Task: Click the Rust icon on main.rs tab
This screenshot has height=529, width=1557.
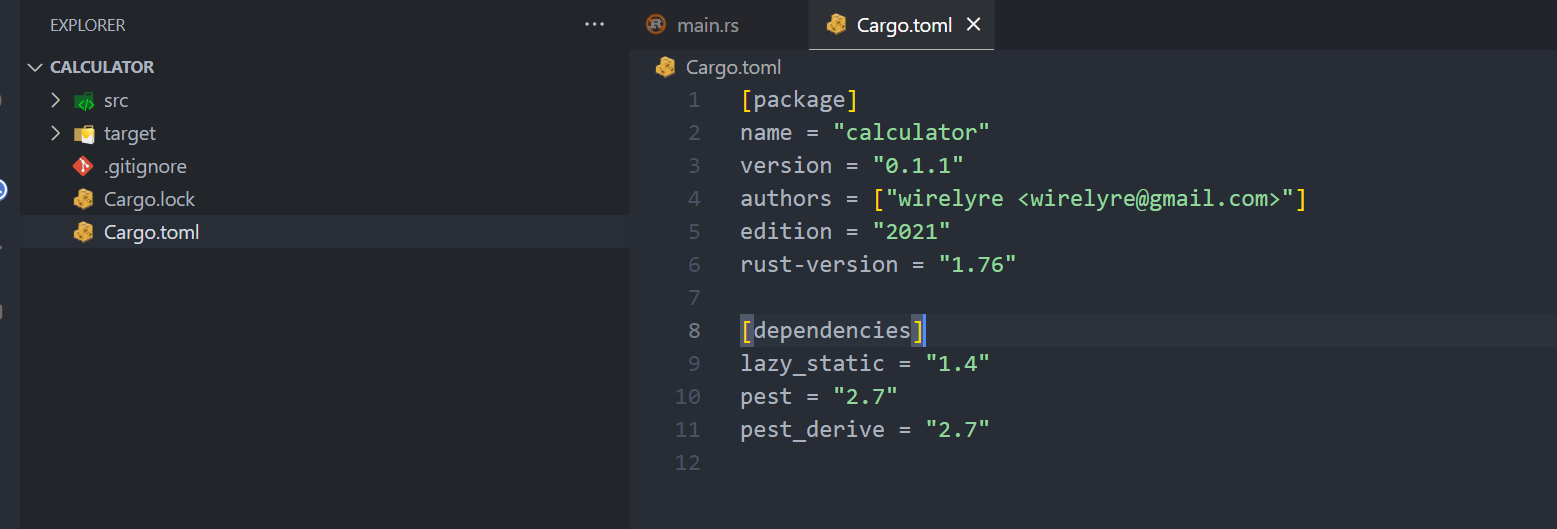Action: (656, 25)
